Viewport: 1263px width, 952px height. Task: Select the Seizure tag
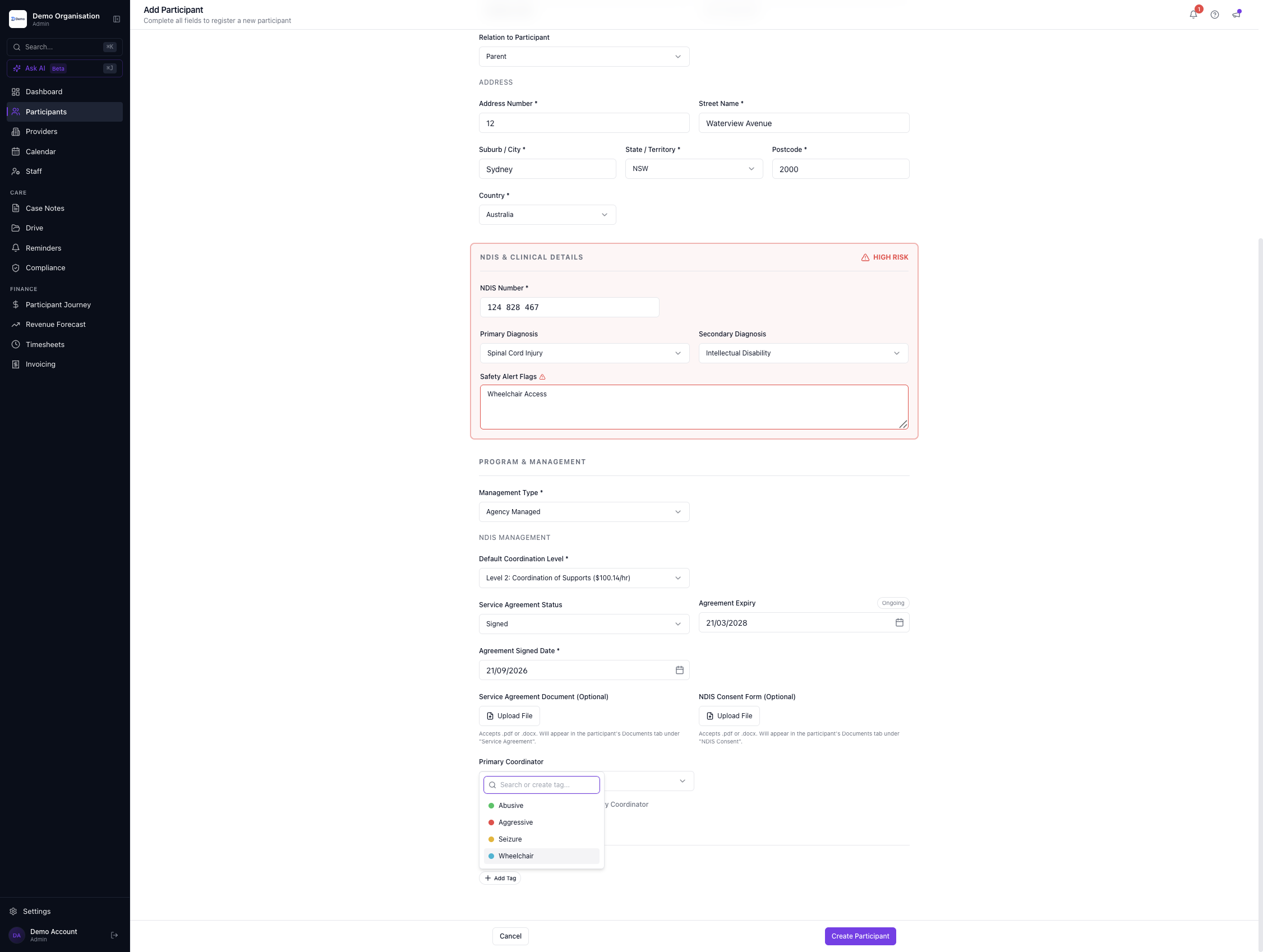541,839
